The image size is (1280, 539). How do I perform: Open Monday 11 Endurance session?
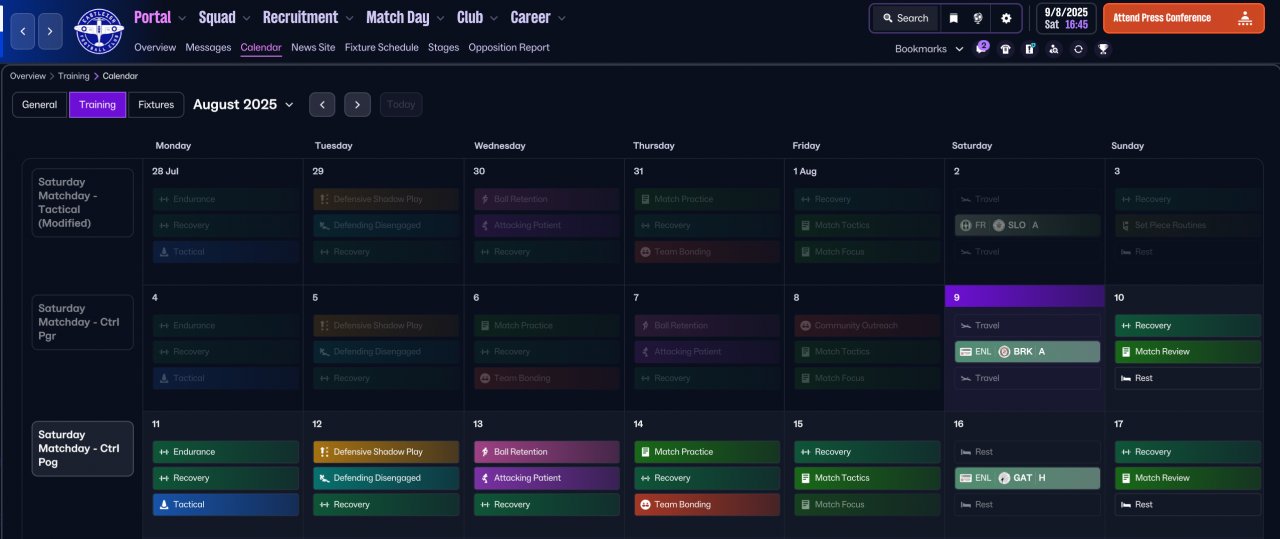coord(226,452)
